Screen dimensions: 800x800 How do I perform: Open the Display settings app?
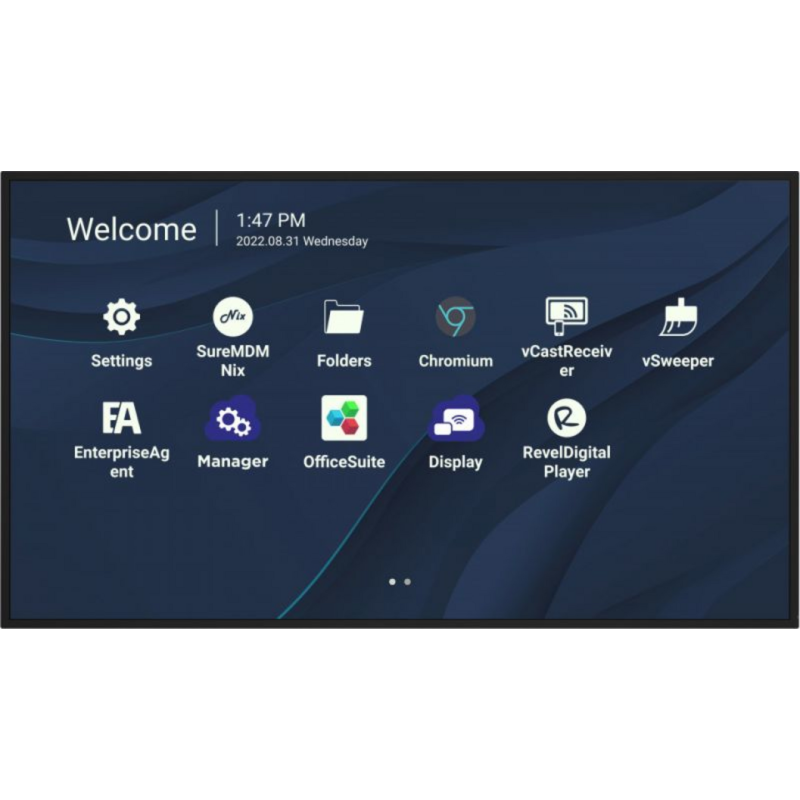[x=456, y=417]
